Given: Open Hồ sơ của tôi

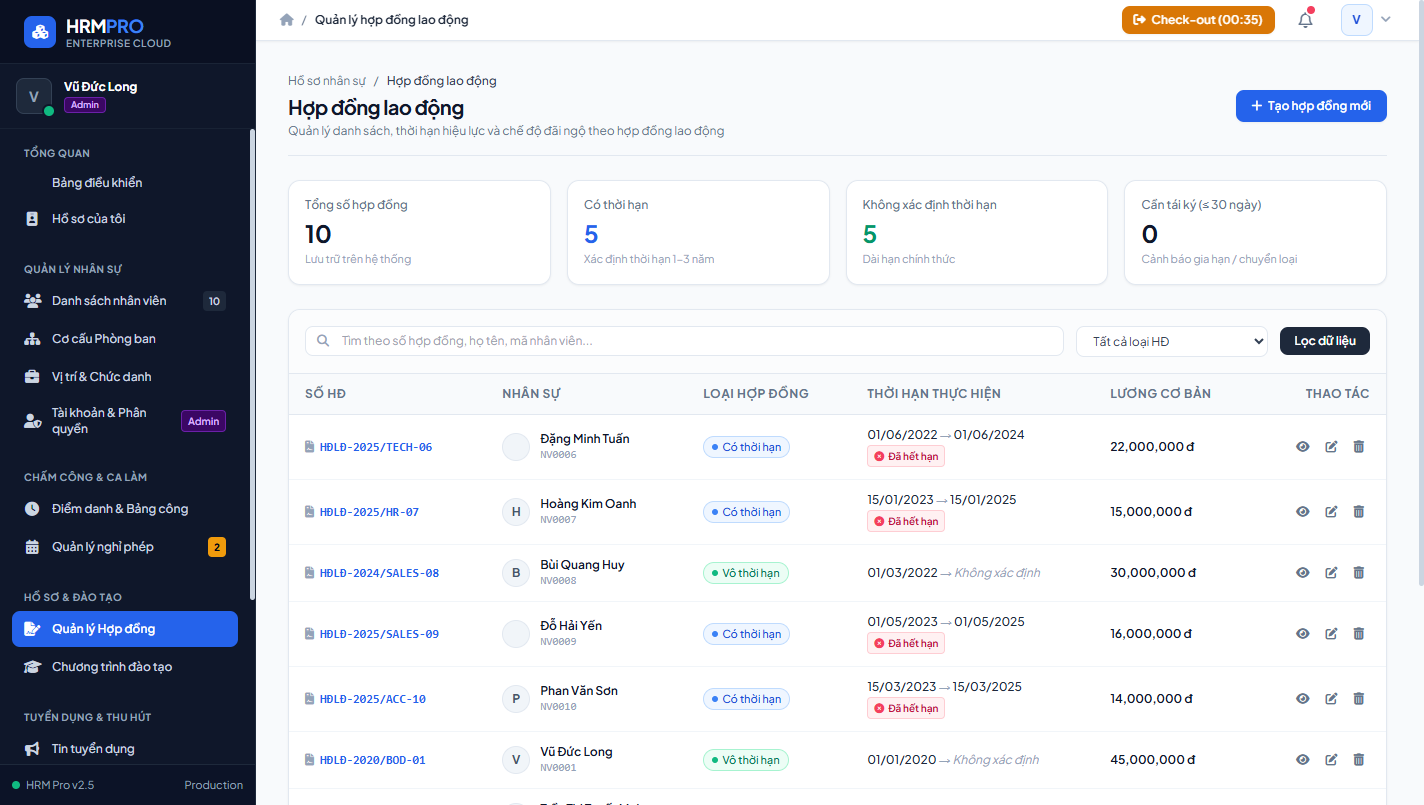Looking at the screenshot, I should click(x=125, y=219).
